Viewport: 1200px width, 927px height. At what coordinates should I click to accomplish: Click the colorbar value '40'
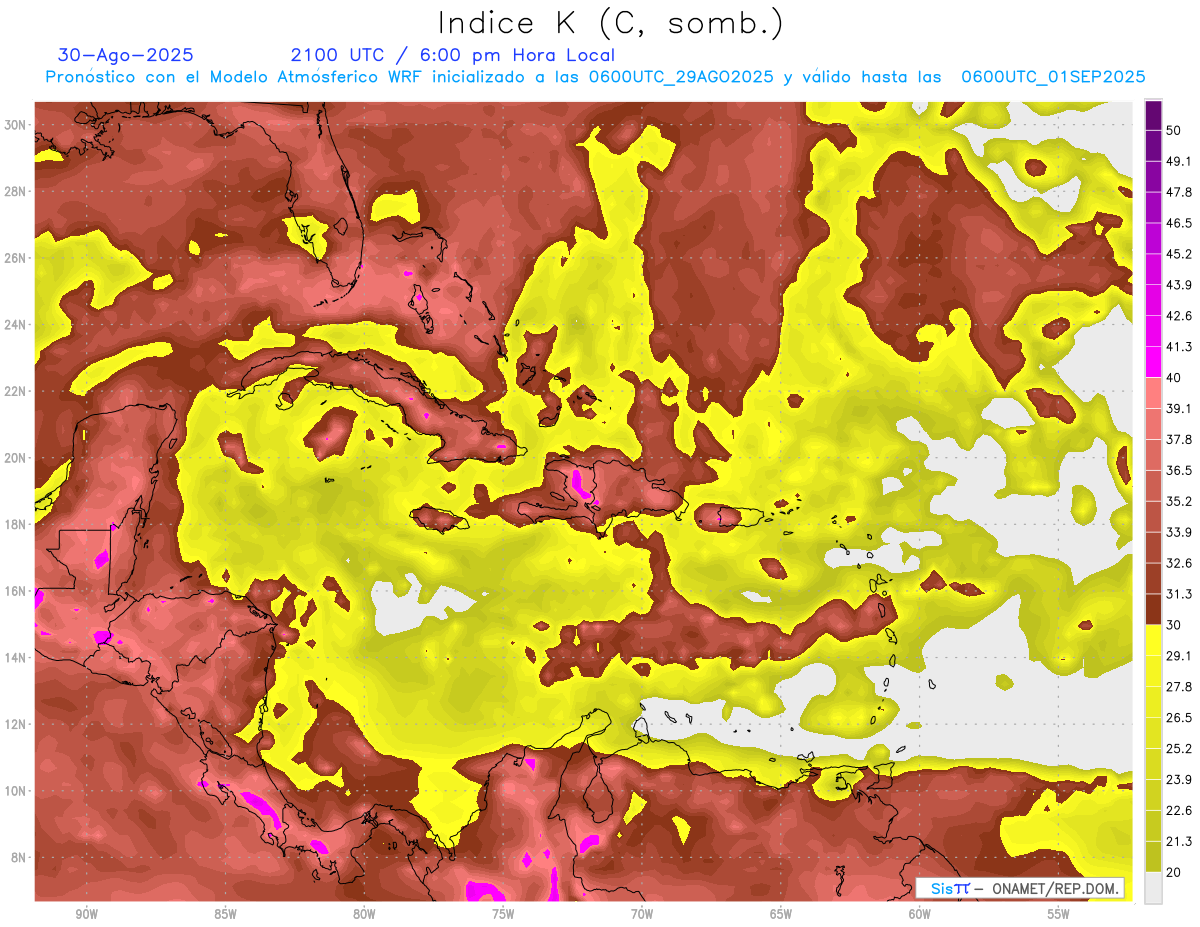pos(1175,378)
